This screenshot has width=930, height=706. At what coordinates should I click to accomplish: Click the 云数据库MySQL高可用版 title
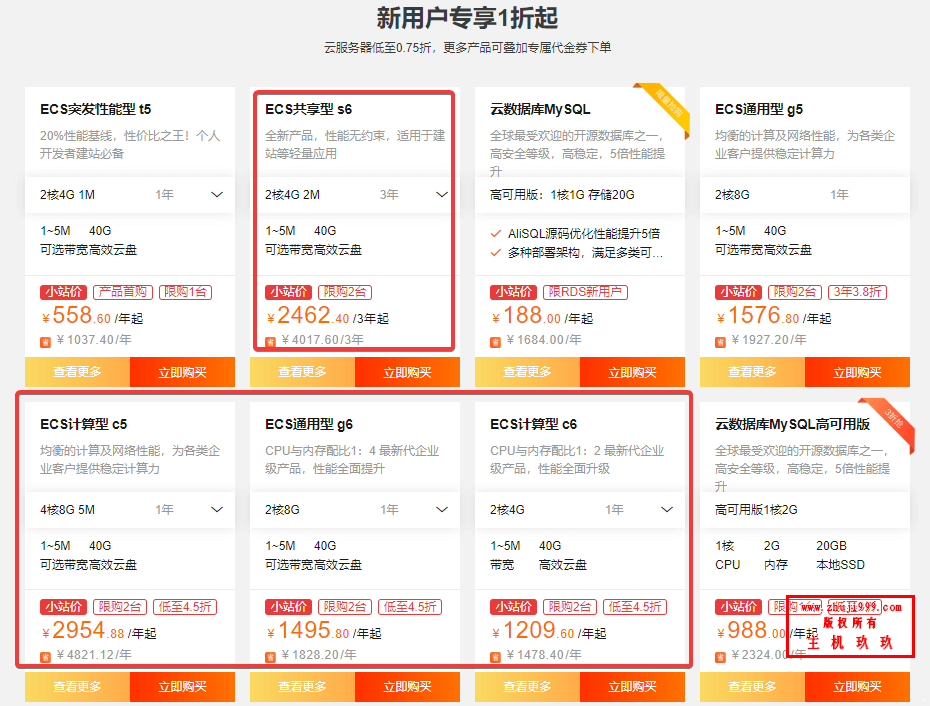(x=792, y=424)
